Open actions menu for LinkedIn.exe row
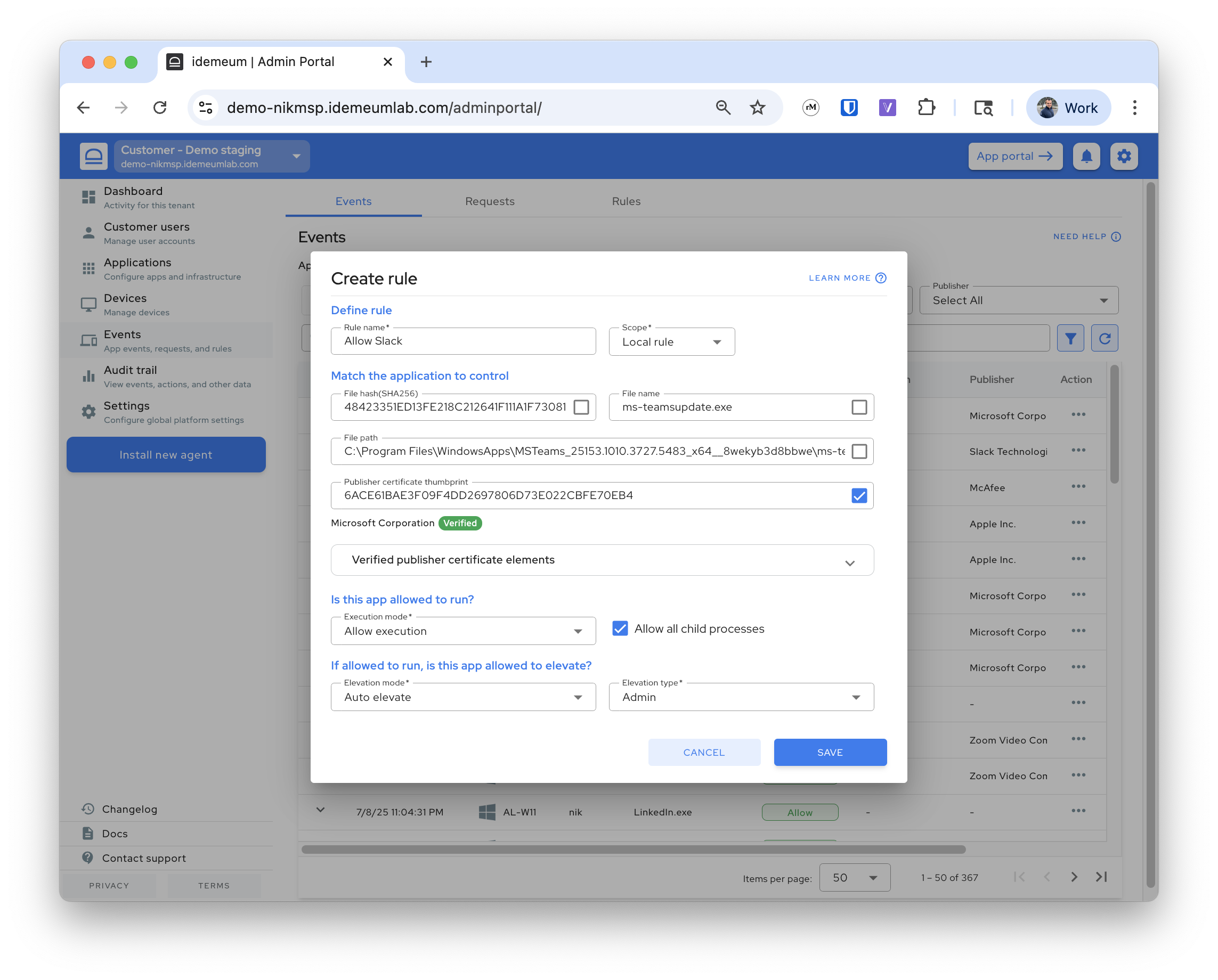Screen dimensions: 1218x980 (1078, 811)
